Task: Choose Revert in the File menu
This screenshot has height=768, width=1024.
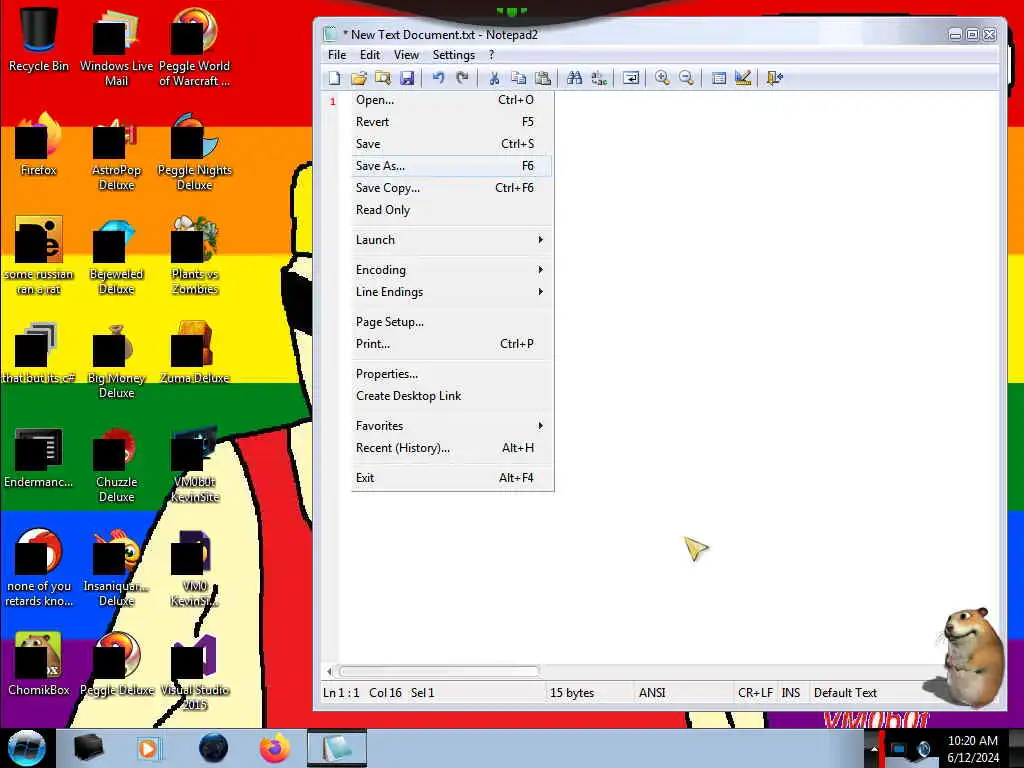Action: point(452,122)
